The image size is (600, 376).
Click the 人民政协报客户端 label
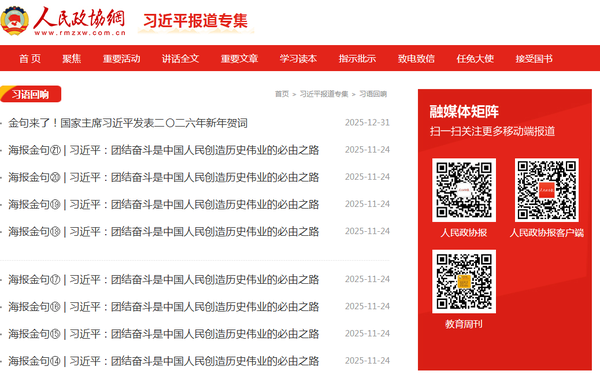coord(546,233)
